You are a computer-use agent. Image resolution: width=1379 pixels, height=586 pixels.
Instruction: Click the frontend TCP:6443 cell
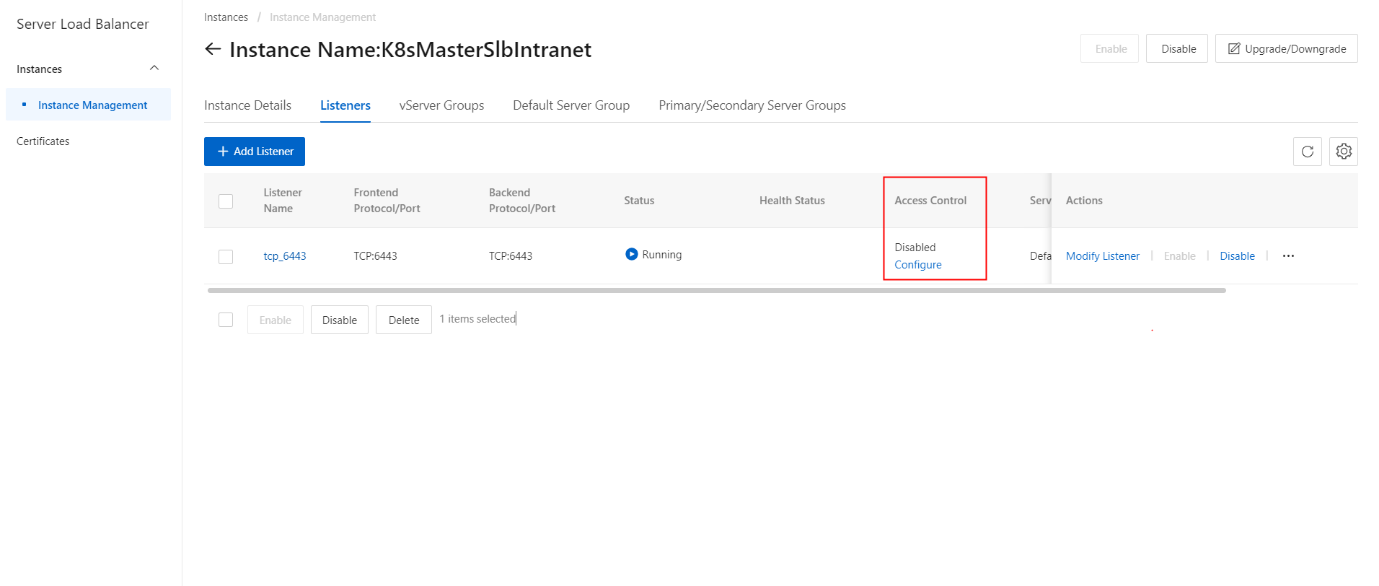375,256
